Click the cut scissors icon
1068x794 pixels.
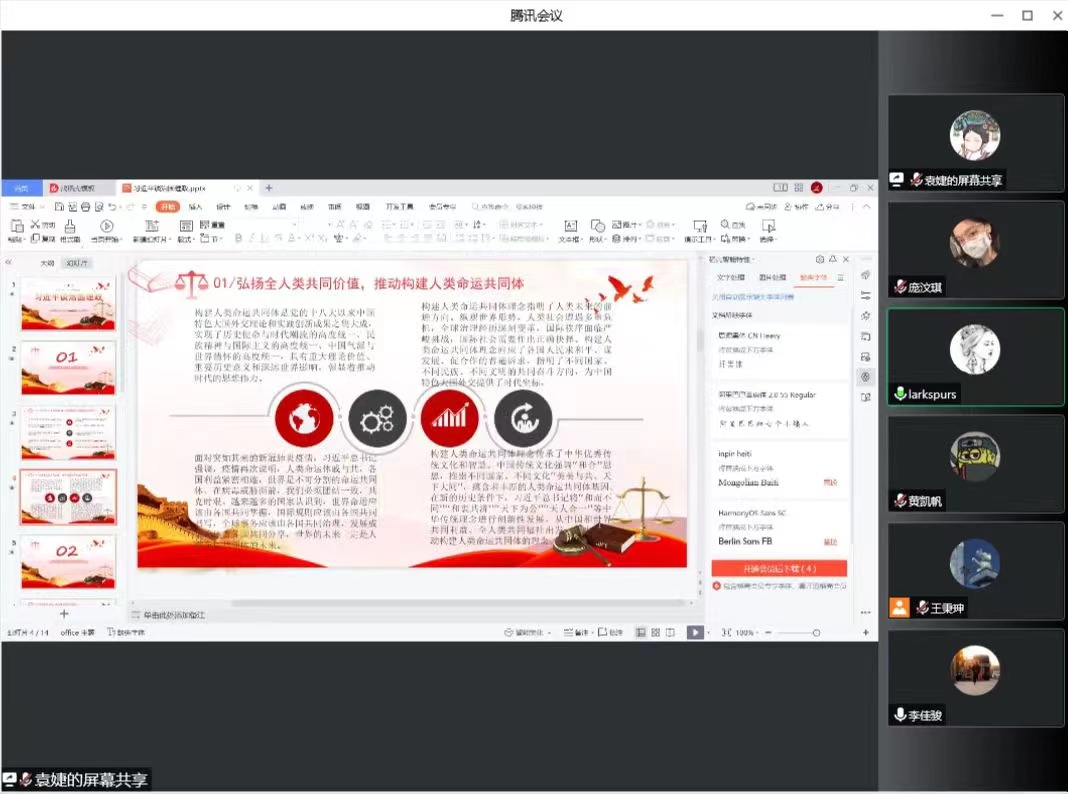[35, 225]
